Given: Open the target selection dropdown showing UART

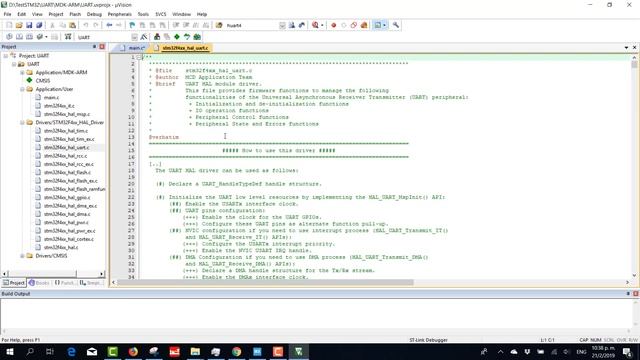Looking at the screenshot, I should click(134, 37).
